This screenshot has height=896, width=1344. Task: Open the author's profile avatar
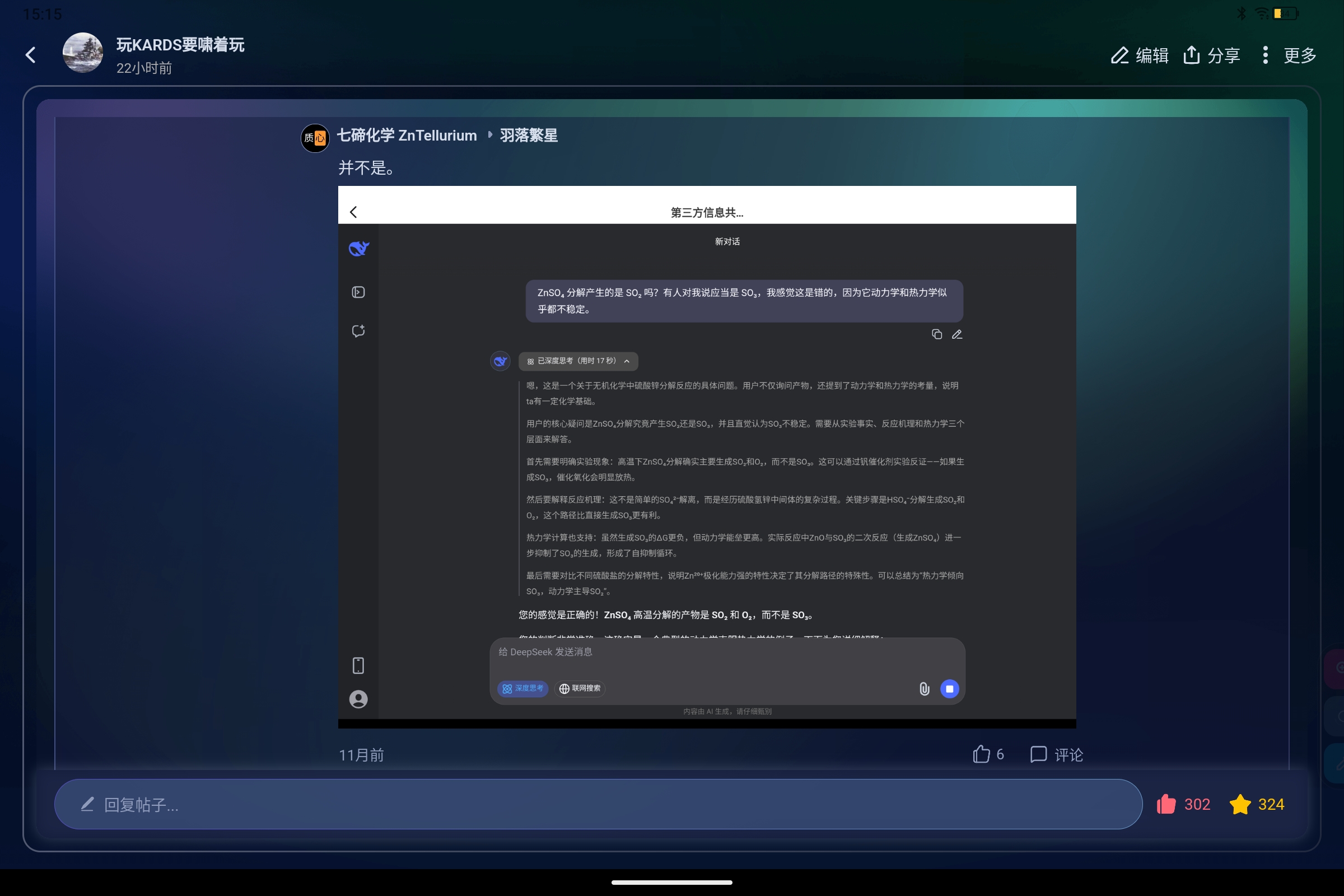coord(83,53)
